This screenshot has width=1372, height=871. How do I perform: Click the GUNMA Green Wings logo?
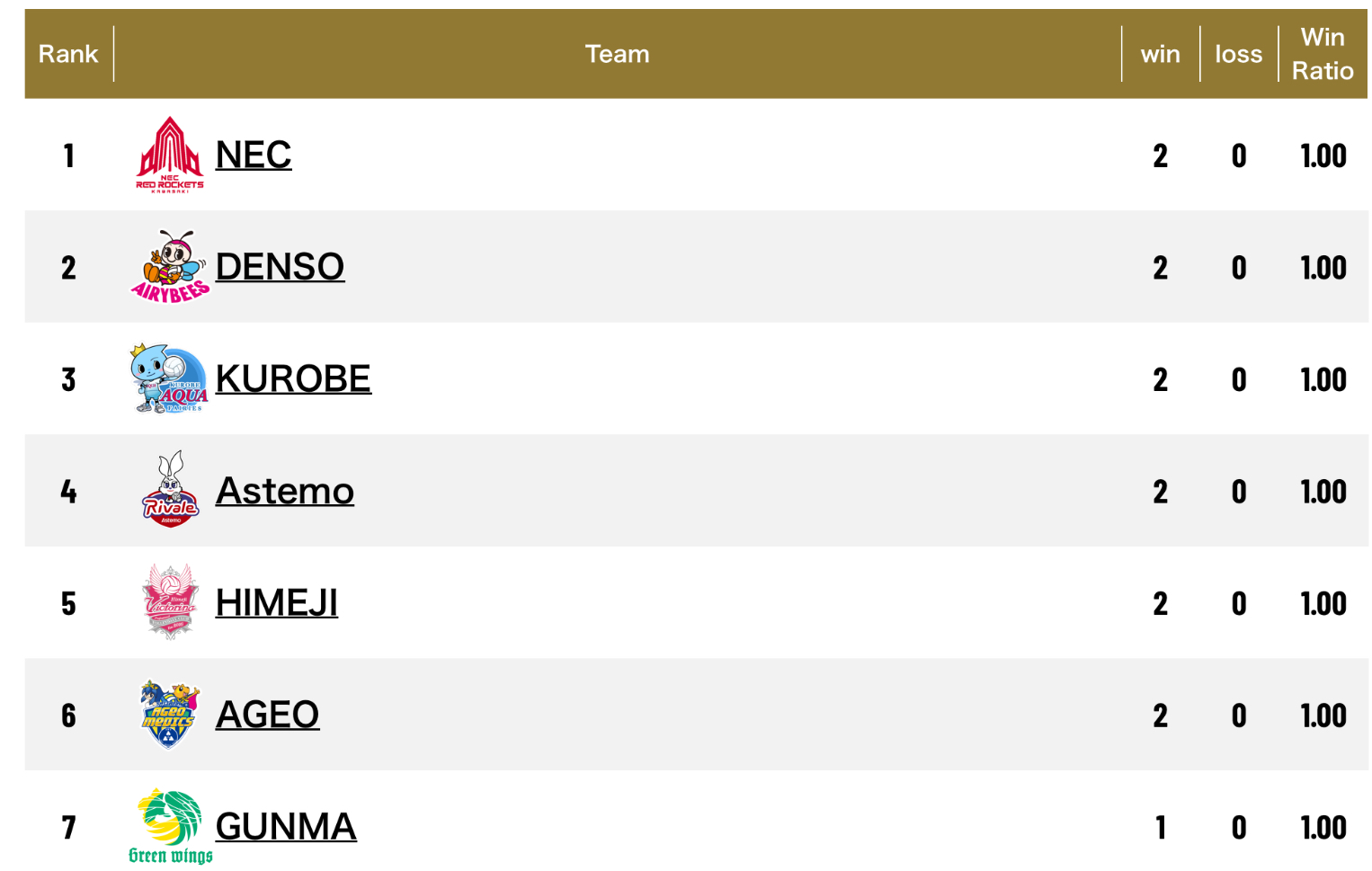(170, 826)
